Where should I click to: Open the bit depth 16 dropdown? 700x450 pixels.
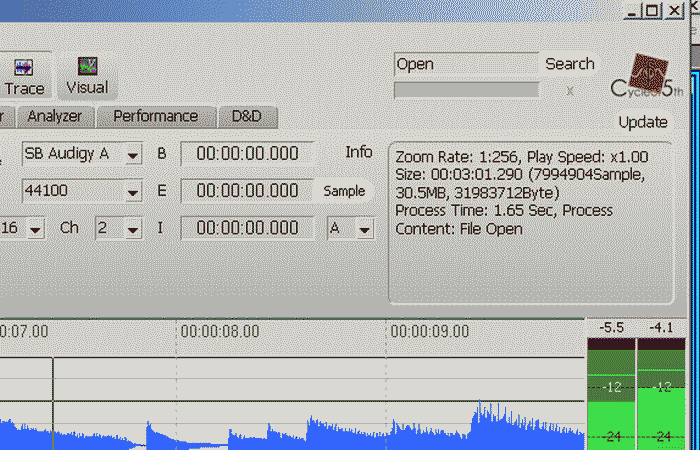coord(36,229)
